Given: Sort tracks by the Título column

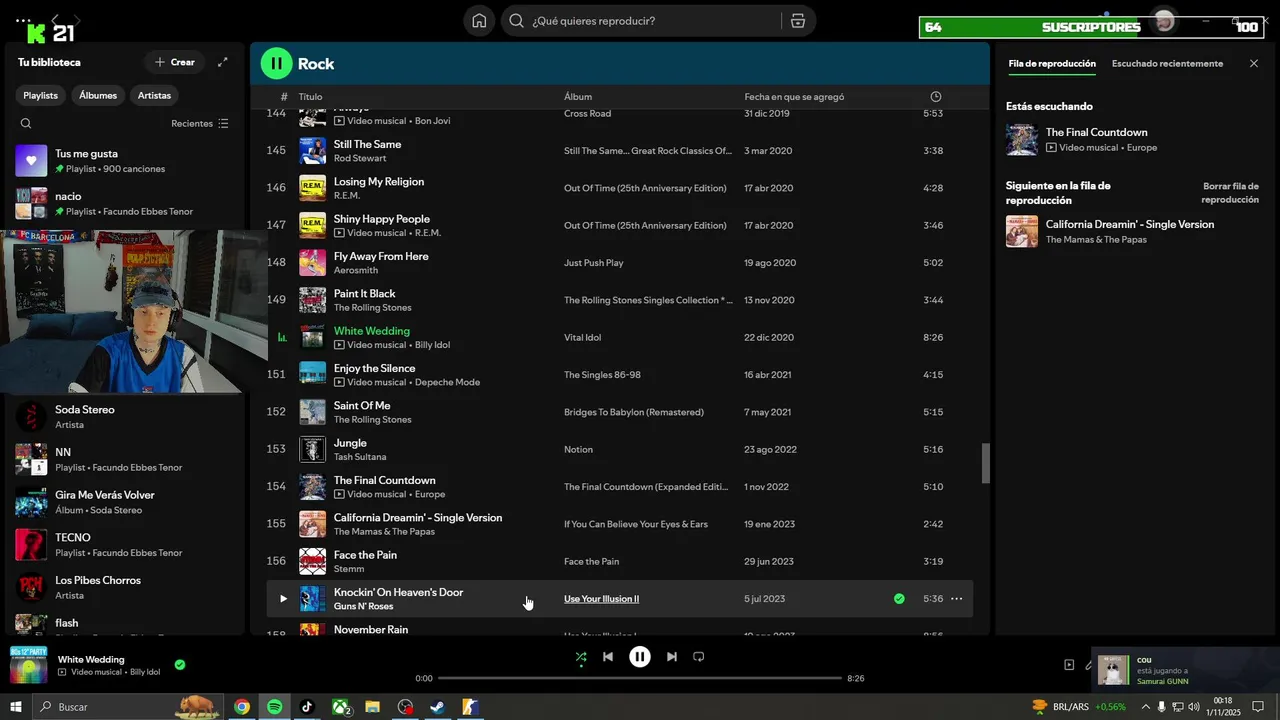Looking at the screenshot, I should pyautogui.click(x=310, y=97).
